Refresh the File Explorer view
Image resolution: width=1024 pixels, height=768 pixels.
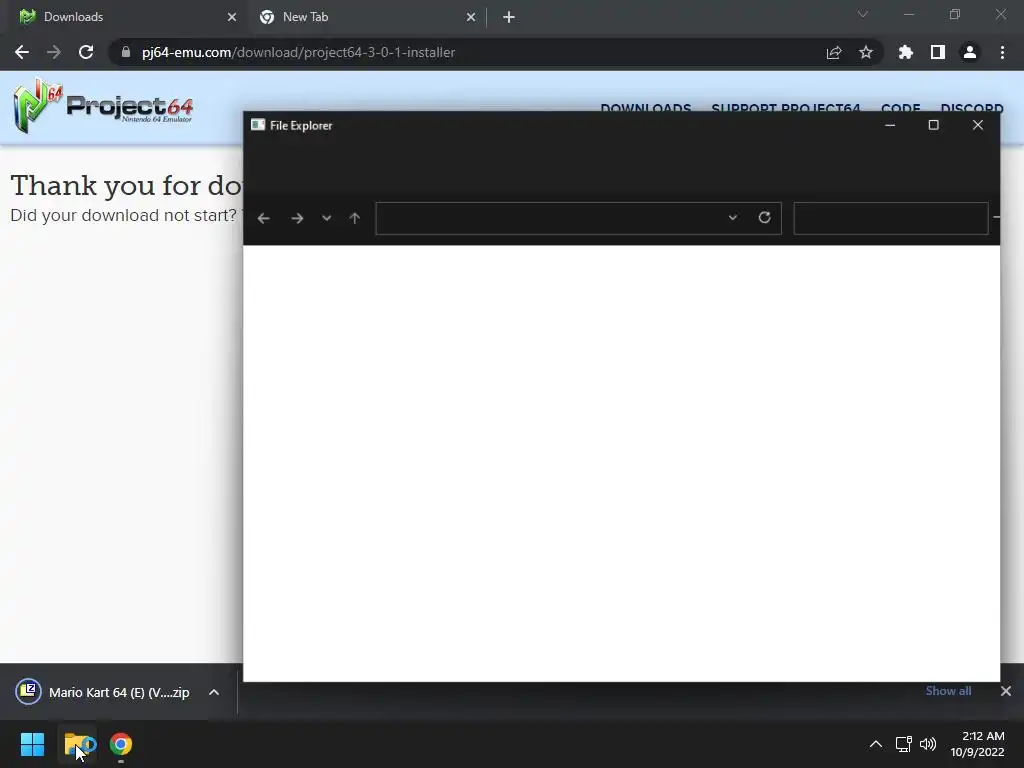coord(765,217)
